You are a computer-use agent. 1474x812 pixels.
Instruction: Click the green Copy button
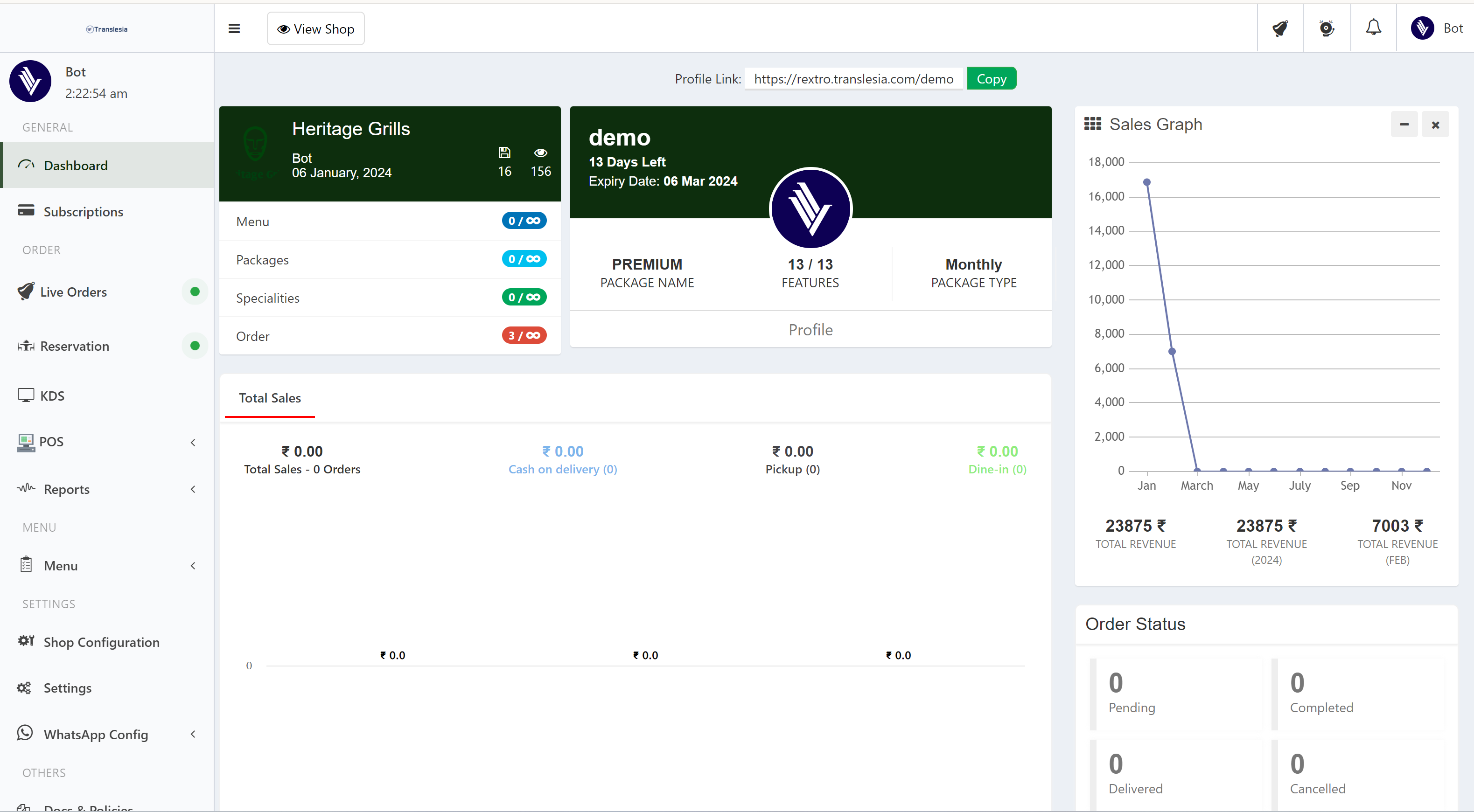pos(991,79)
